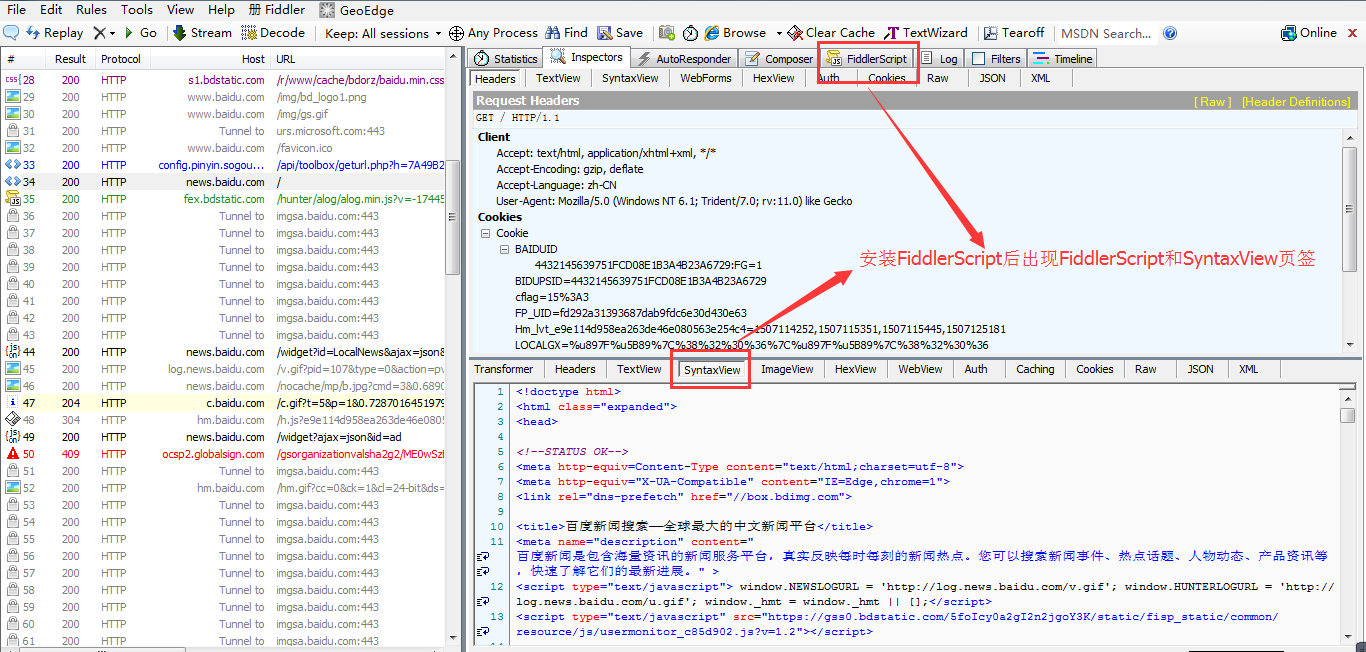Open the View menu
1366x652 pixels.
pos(181,10)
